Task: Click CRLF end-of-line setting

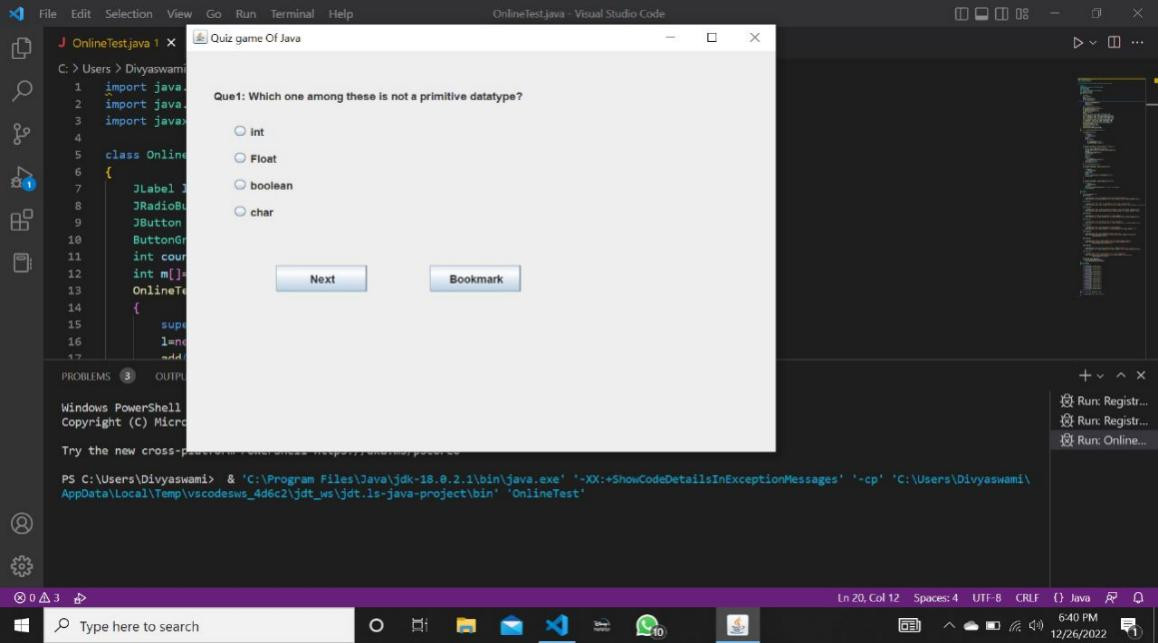Action: point(1027,597)
